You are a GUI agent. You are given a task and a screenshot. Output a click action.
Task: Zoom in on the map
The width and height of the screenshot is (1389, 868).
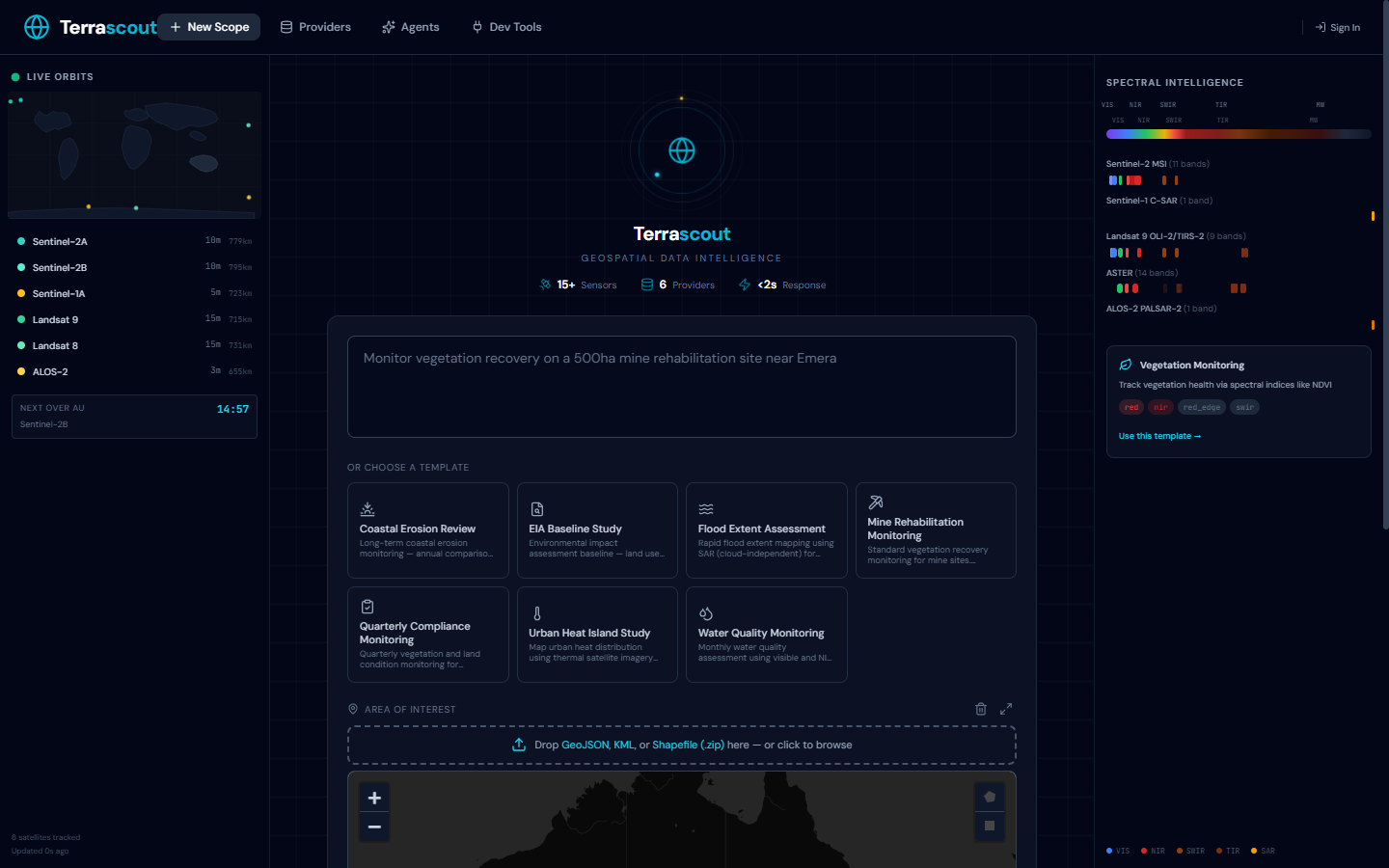click(x=374, y=798)
